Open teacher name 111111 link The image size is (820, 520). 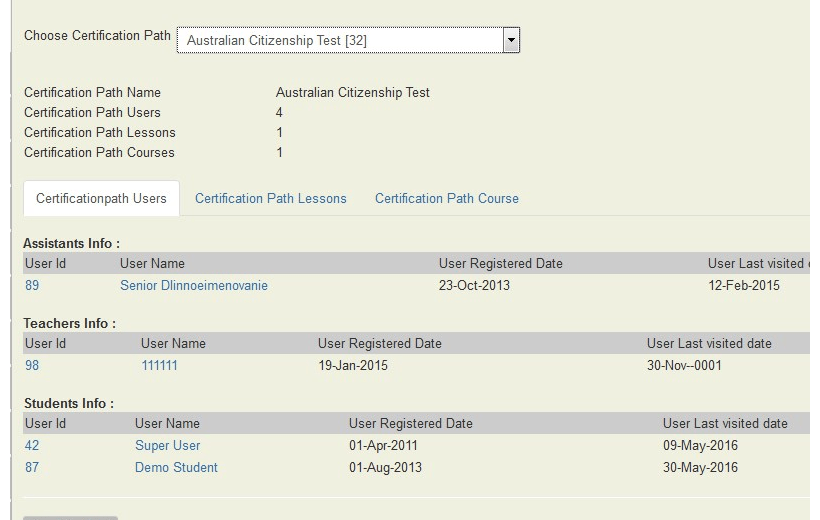pyautogui.click(x=160, y=365)
